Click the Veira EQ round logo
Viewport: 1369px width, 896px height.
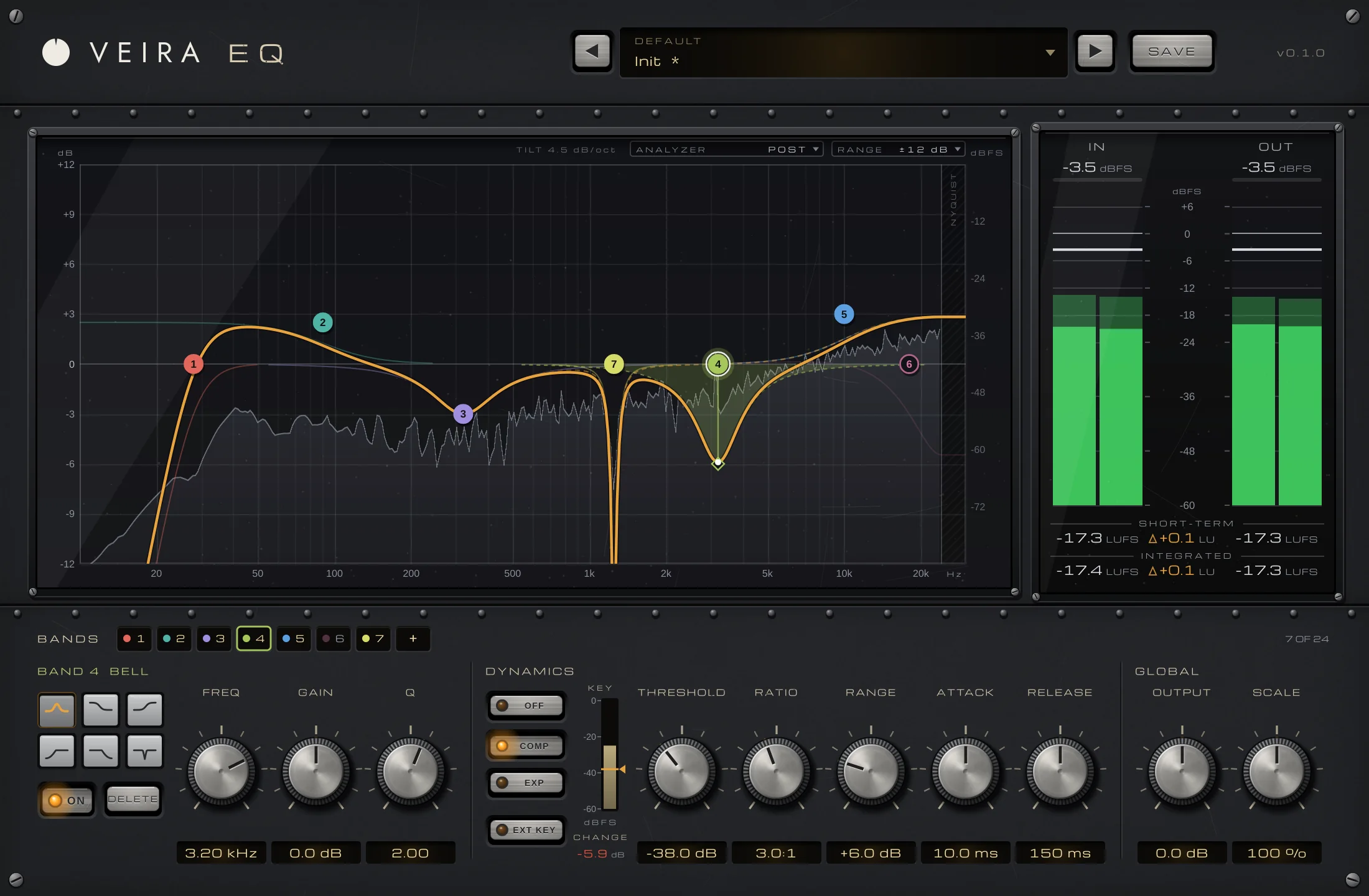pos(56,52)
